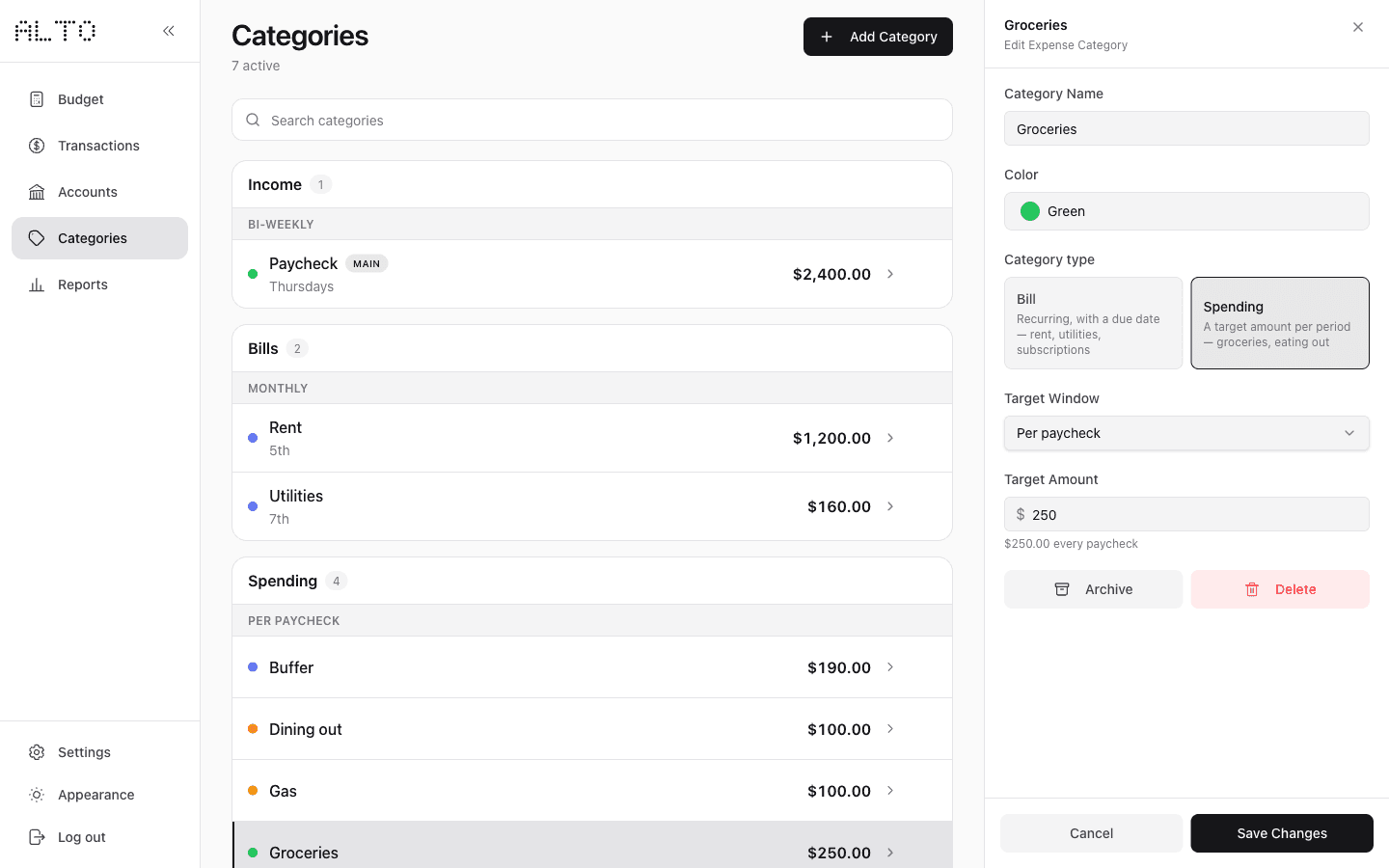The width and height of the screenshot is (1389, 868).
Task: Click the dollar sign in Target Amount
Action: point(1021,515)
